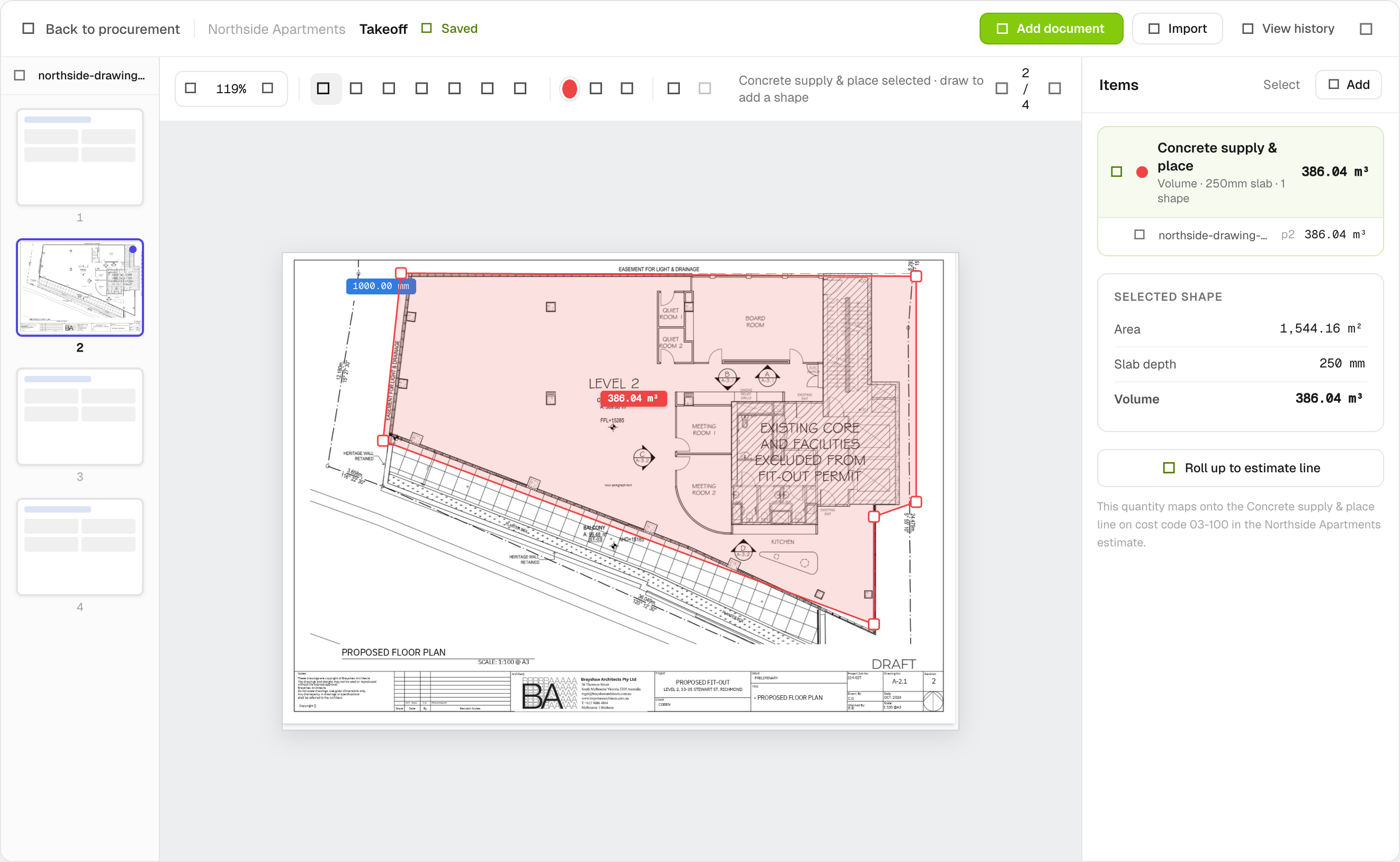This screenshot has height=862, width=1400.
Task: Expand the northside-drawing document in the sidebar
Action: point(20,75)
